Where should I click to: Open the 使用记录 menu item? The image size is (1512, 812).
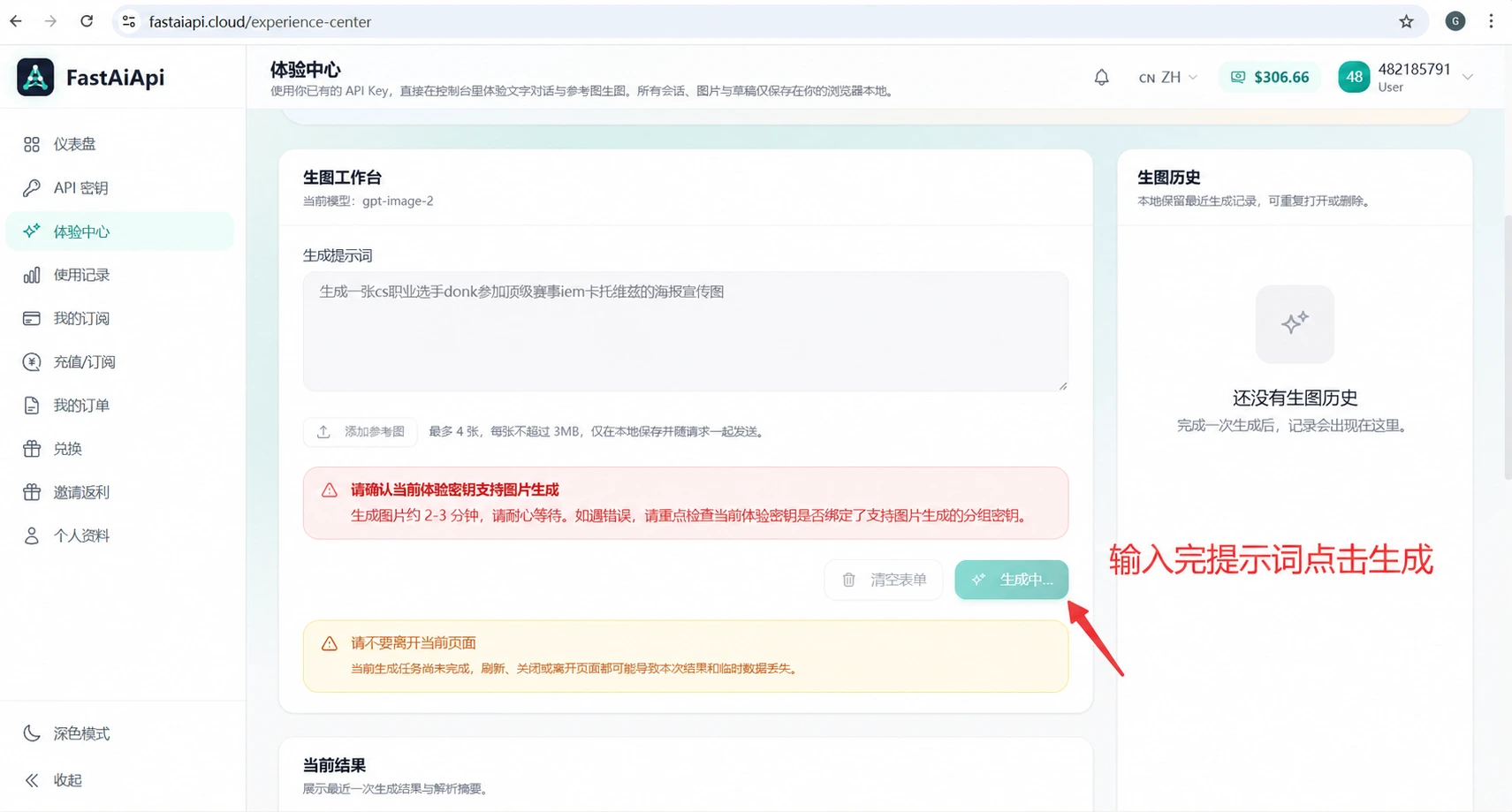(119, 275)
